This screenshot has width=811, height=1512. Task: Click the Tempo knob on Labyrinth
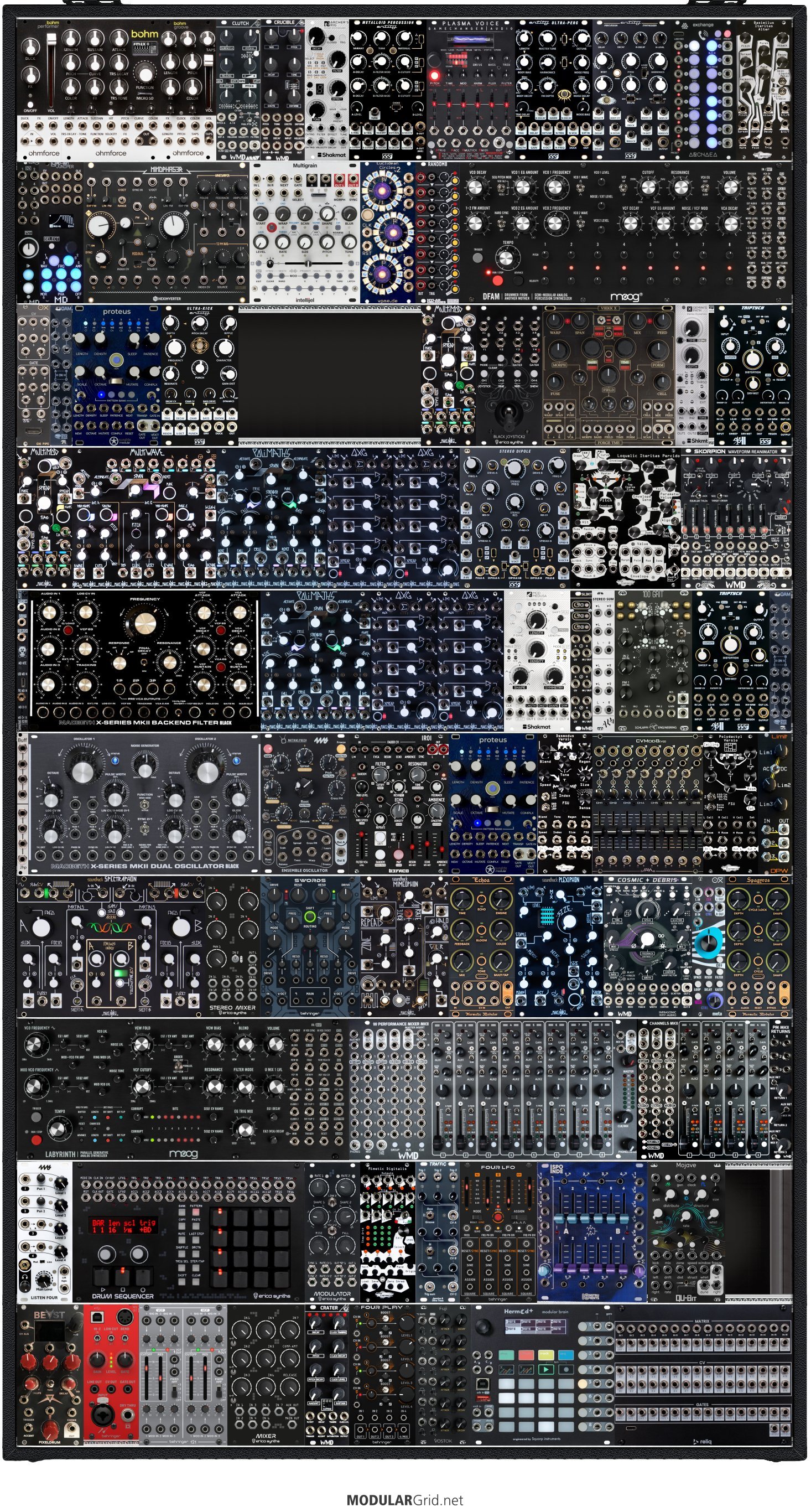tap(59, 1127)
